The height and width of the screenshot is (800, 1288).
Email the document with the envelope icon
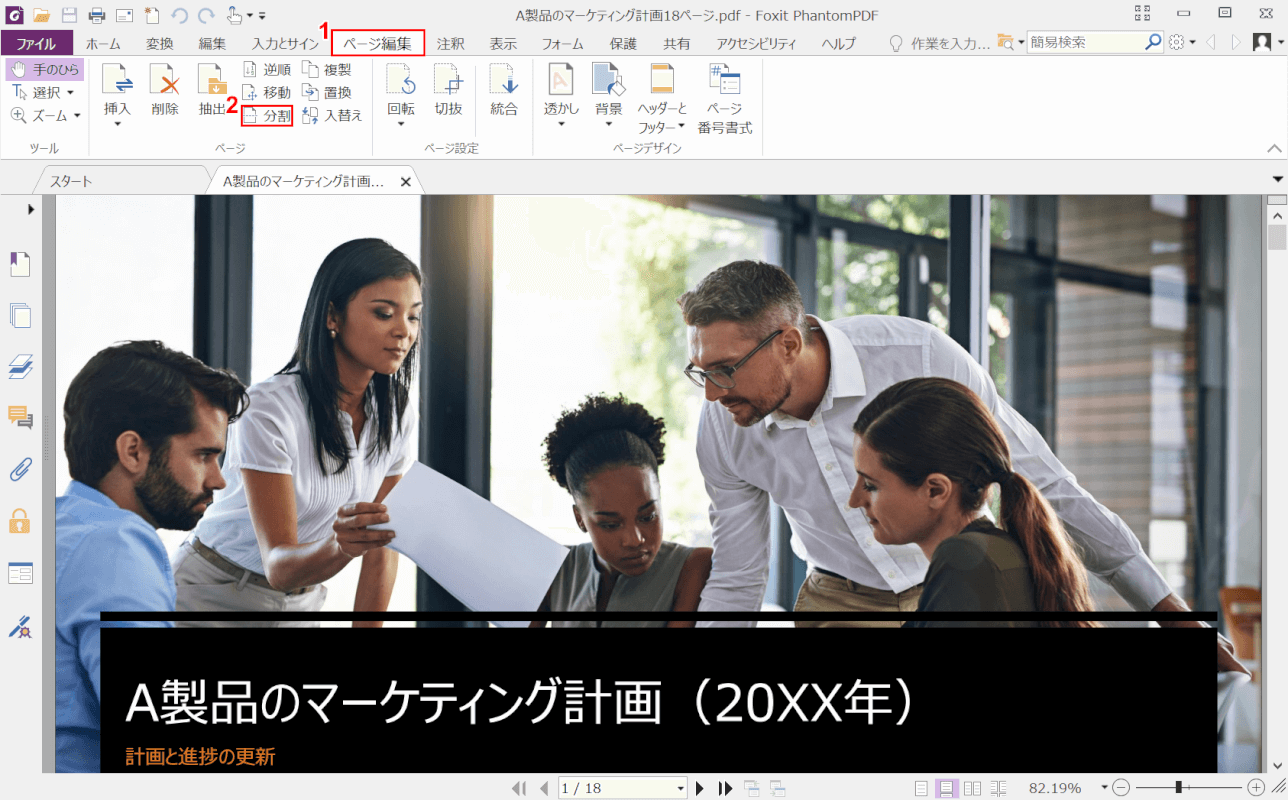[124, 15]
